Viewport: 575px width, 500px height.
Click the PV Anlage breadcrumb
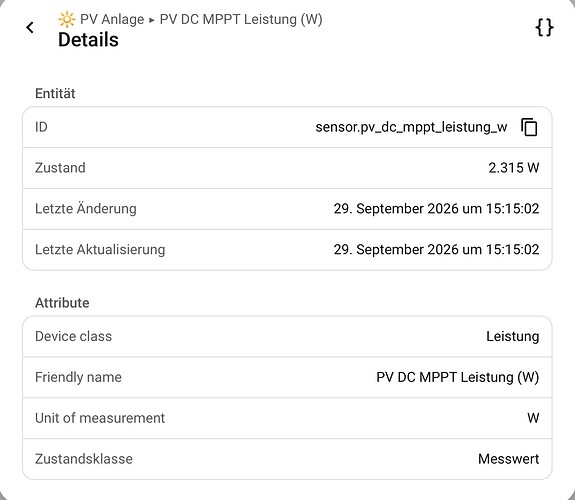click(x=112, y=19)
